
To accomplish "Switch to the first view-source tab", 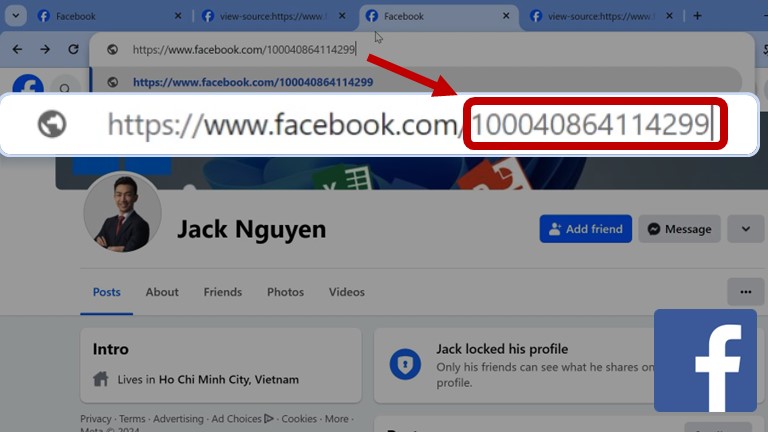I will coord(274,16).
